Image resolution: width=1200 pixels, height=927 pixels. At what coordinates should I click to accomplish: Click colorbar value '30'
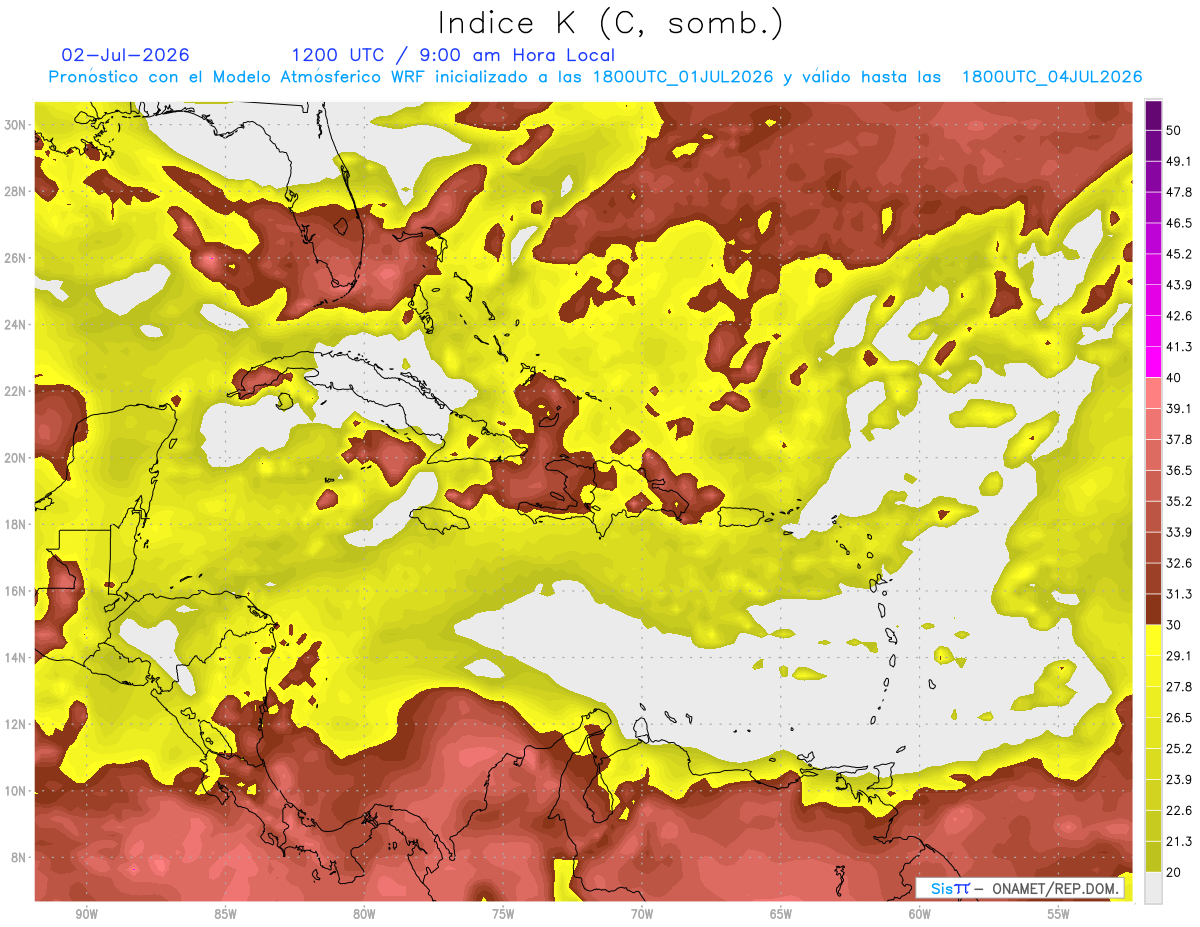[x=1174, y=624]
